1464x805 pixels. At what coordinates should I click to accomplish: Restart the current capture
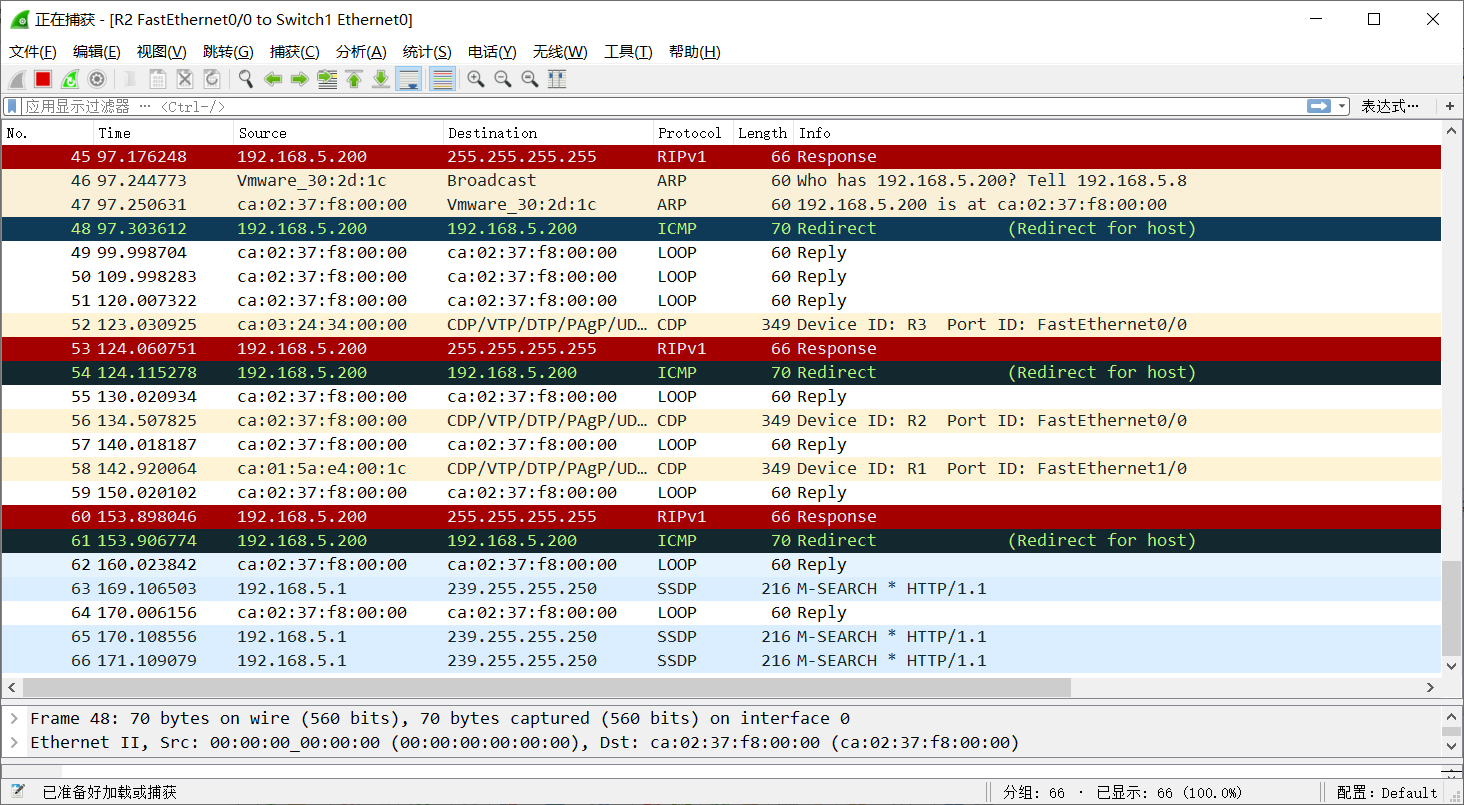point(70,79)
